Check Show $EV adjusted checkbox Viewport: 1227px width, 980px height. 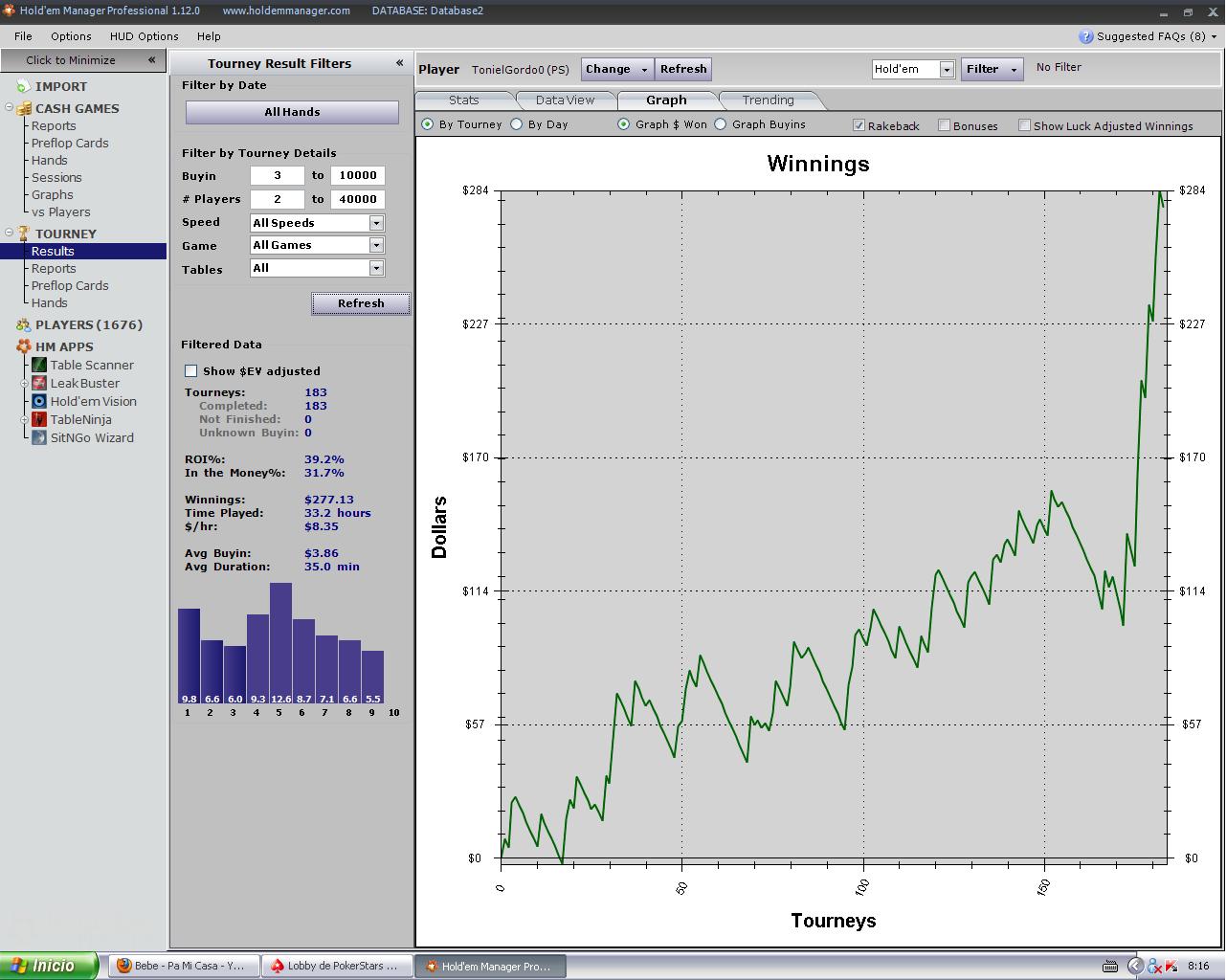click(190, 371)
